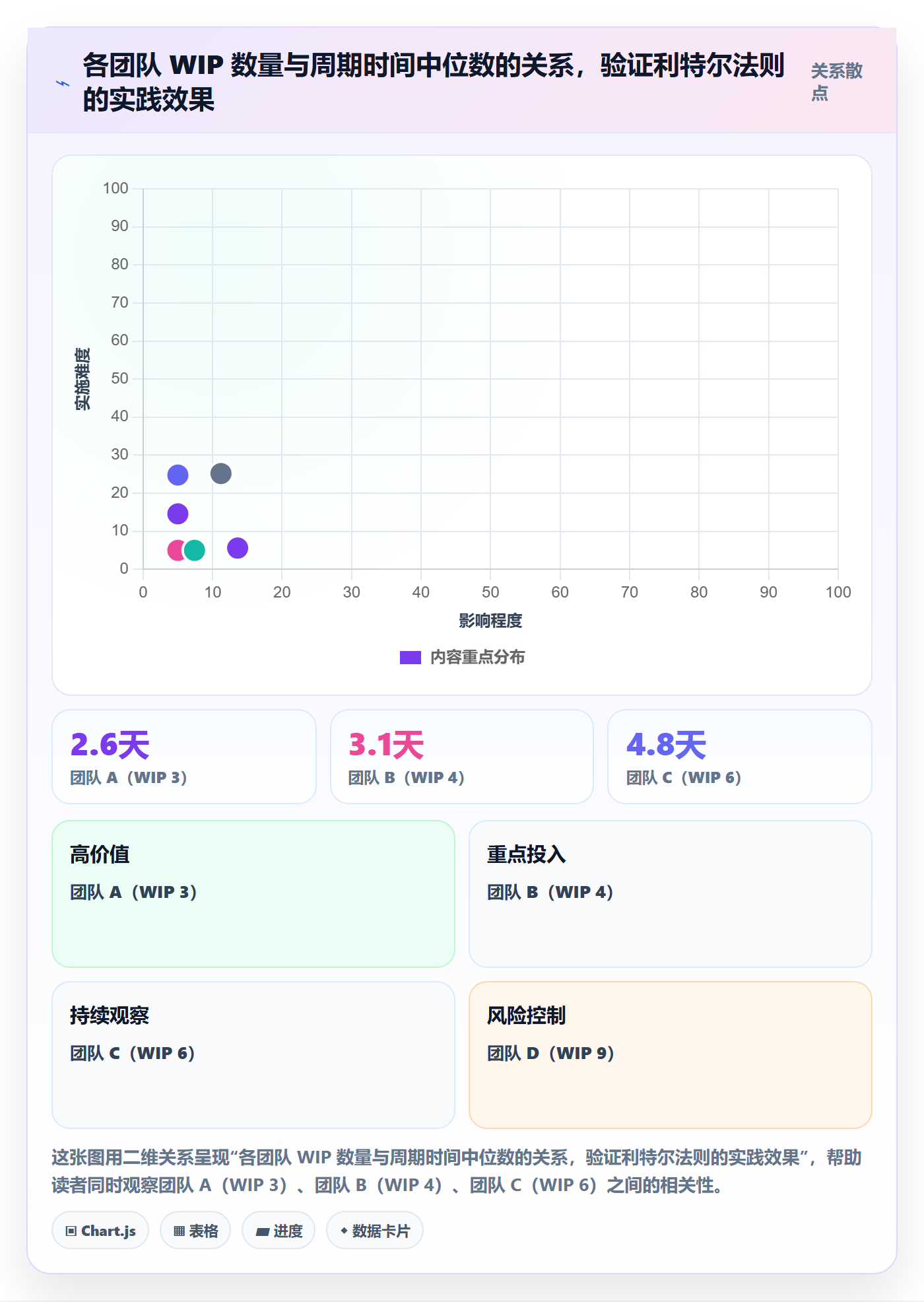Open the 持续观察 quadrant card
Viewport: 924px width, 1302px height.
(x=253, y=1055)
